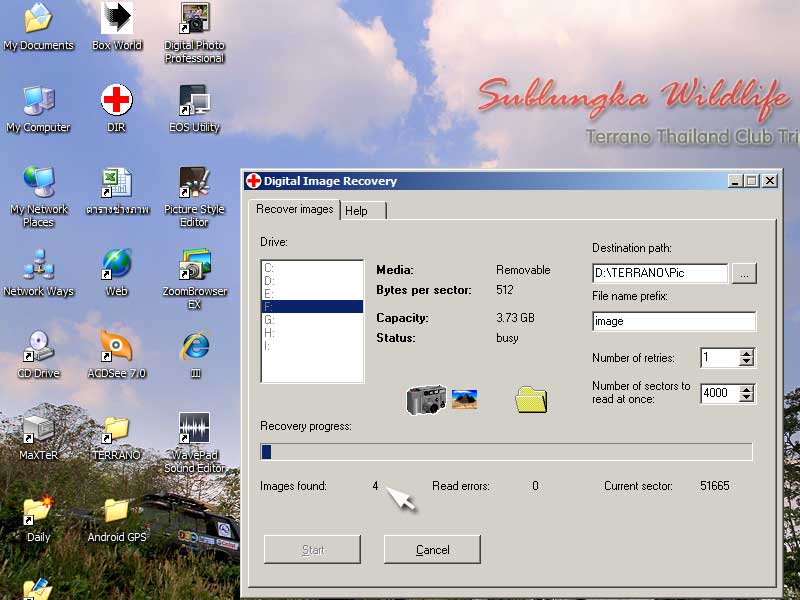The height and width of the screenshot is (600, 800).
Task: Open the yellow destination folder icon
Action: (531, 400)
